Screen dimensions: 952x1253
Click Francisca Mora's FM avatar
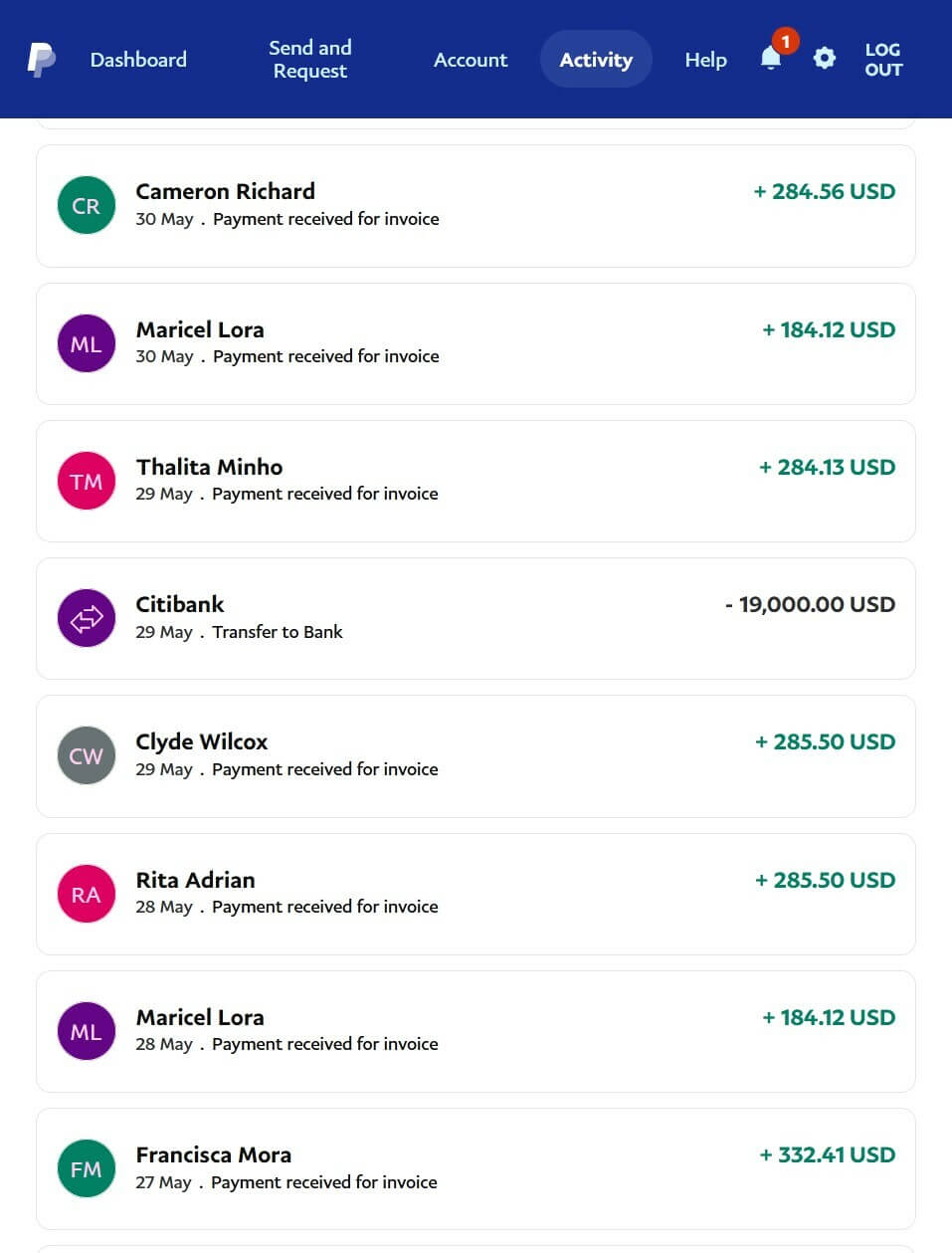click(x=87, y=1168)
